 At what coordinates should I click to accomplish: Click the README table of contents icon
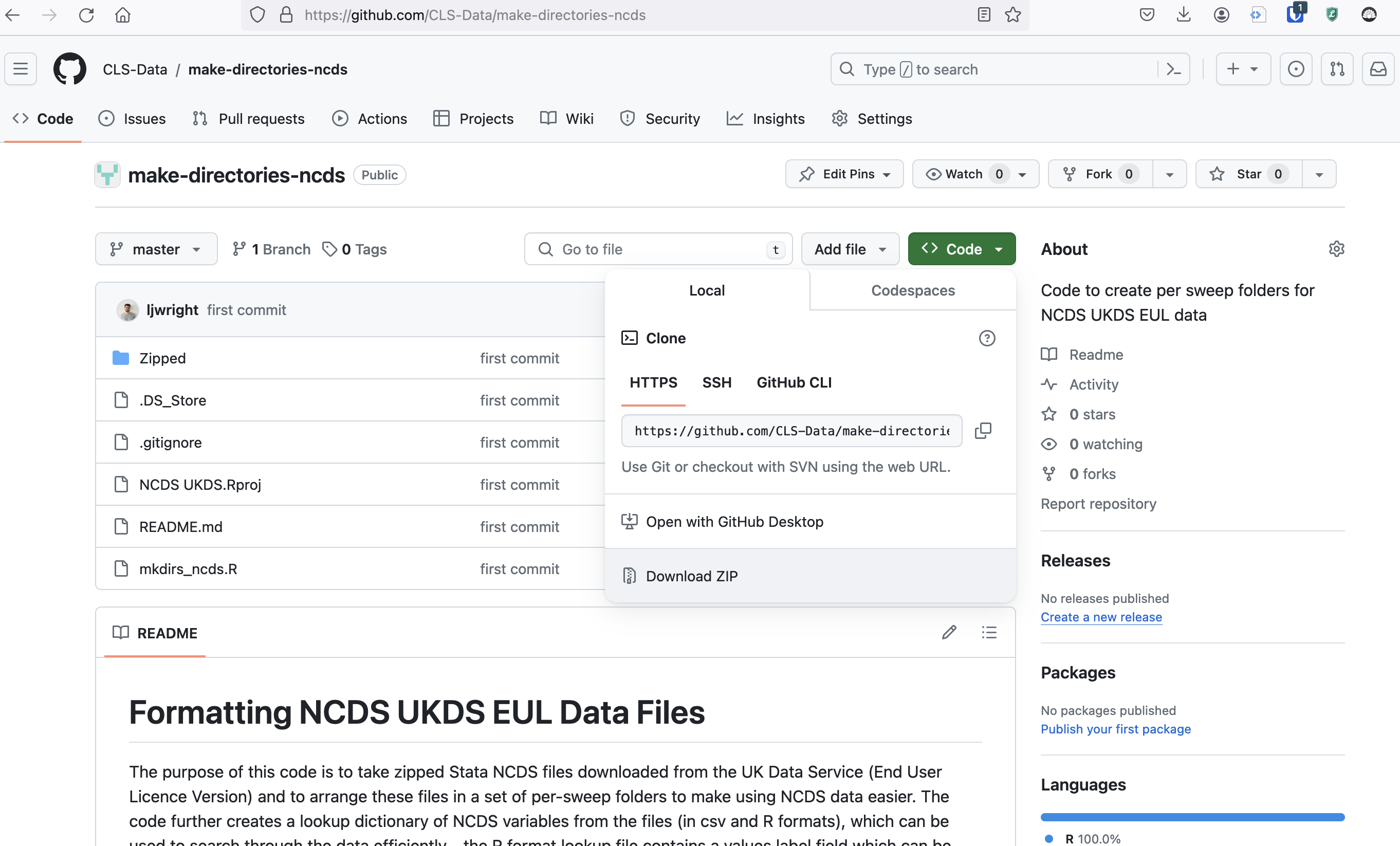click(x=989, y=632)
